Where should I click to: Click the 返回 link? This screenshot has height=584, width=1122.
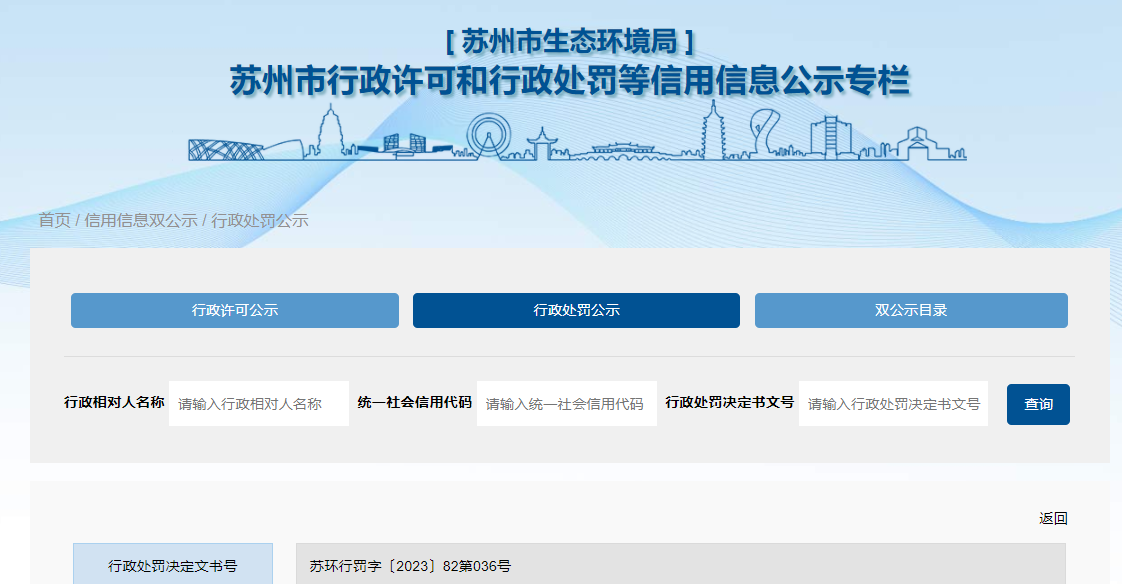[1053, 518]
